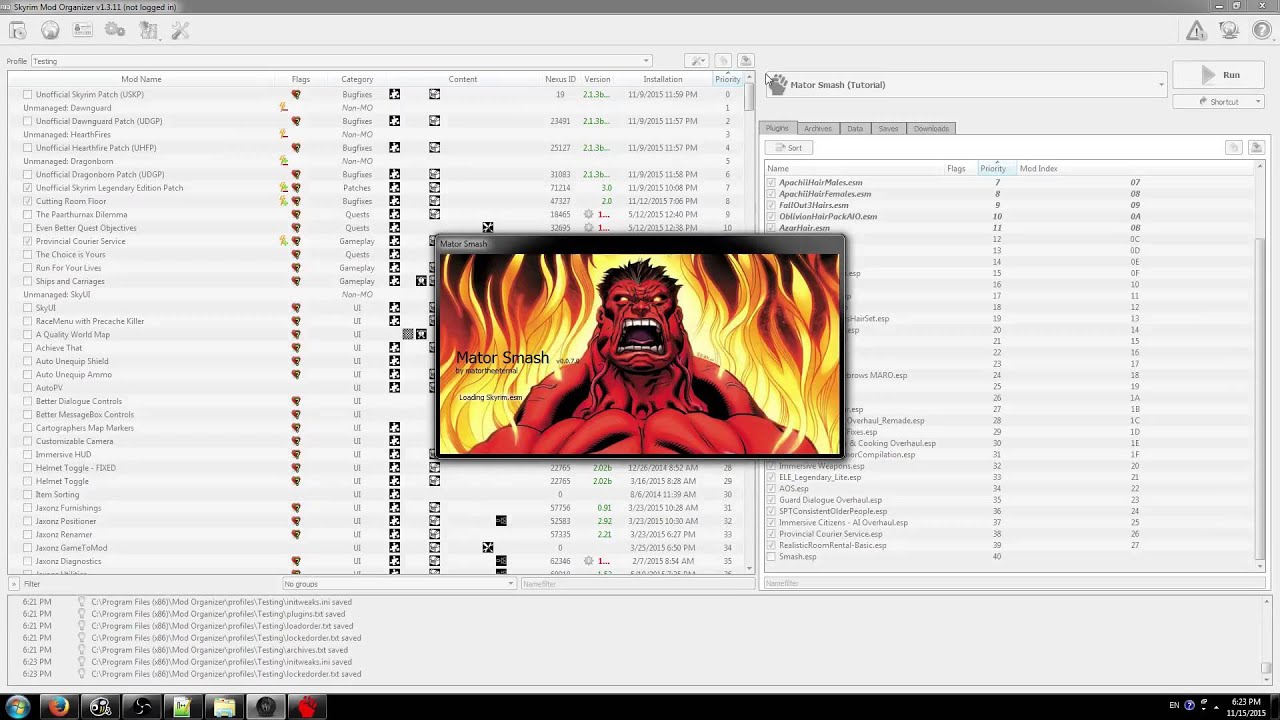Click the heart flag icon for SkyUI mod

click(x=296, y=308)
